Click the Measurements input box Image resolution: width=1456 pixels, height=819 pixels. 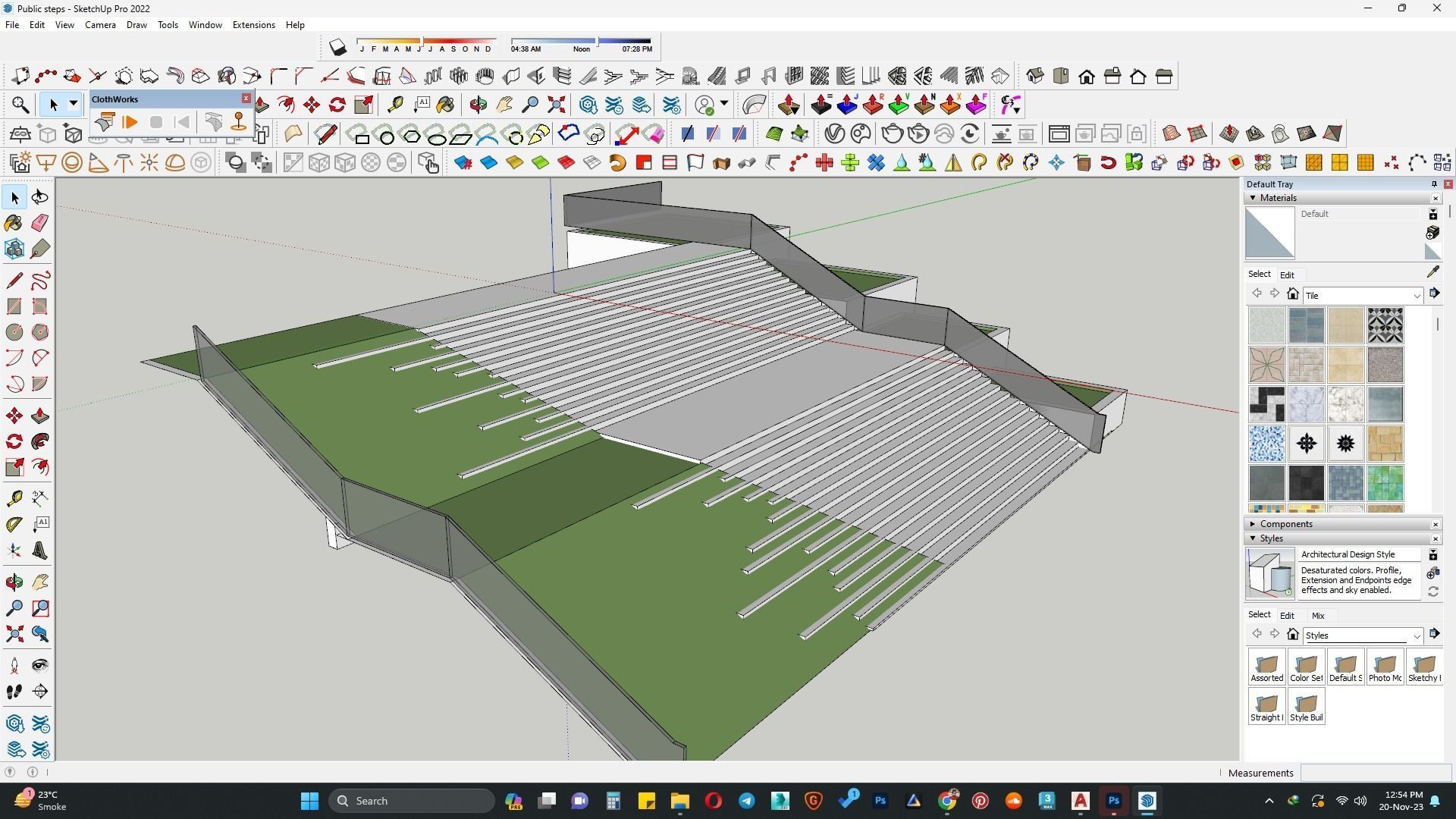(x=1374, y=773)
